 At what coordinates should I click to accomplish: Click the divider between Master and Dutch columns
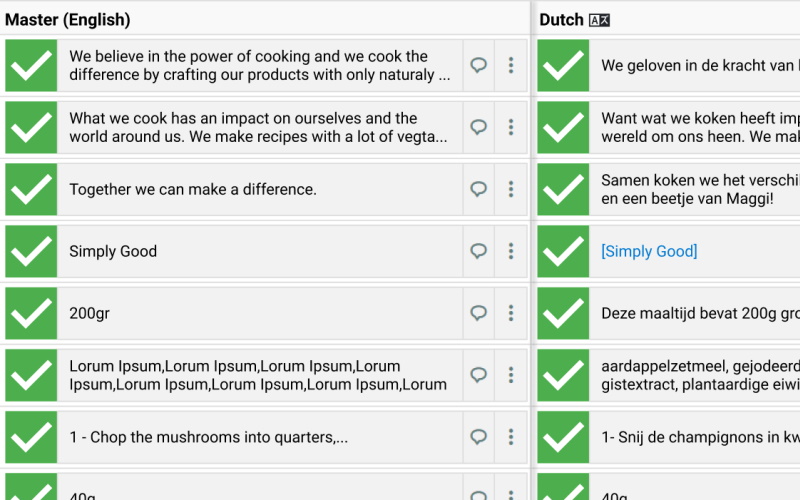pyautogui.click(x=532, y=250)
